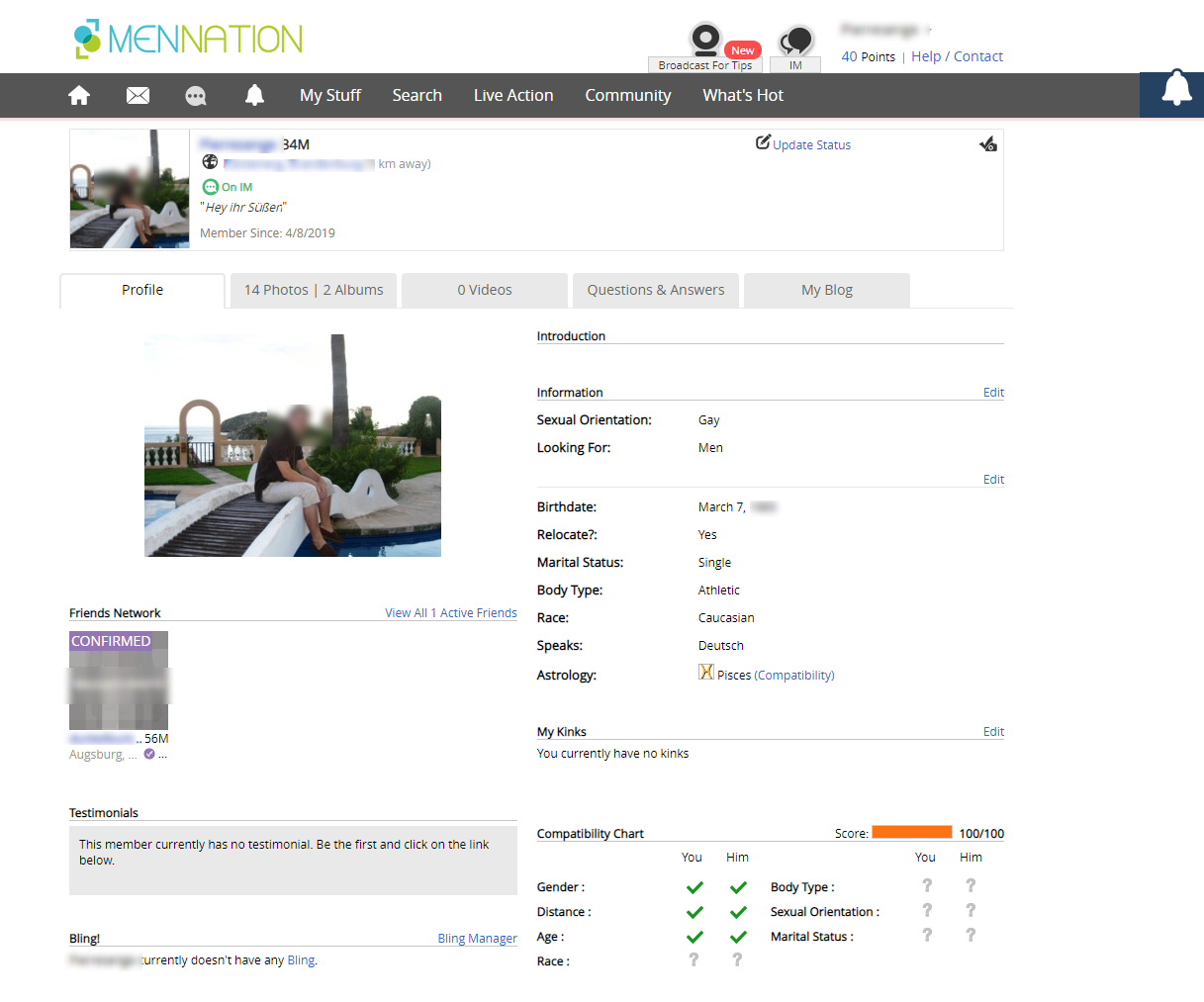
Task: Click the green On IM status icon
Action: click(210, 187)
